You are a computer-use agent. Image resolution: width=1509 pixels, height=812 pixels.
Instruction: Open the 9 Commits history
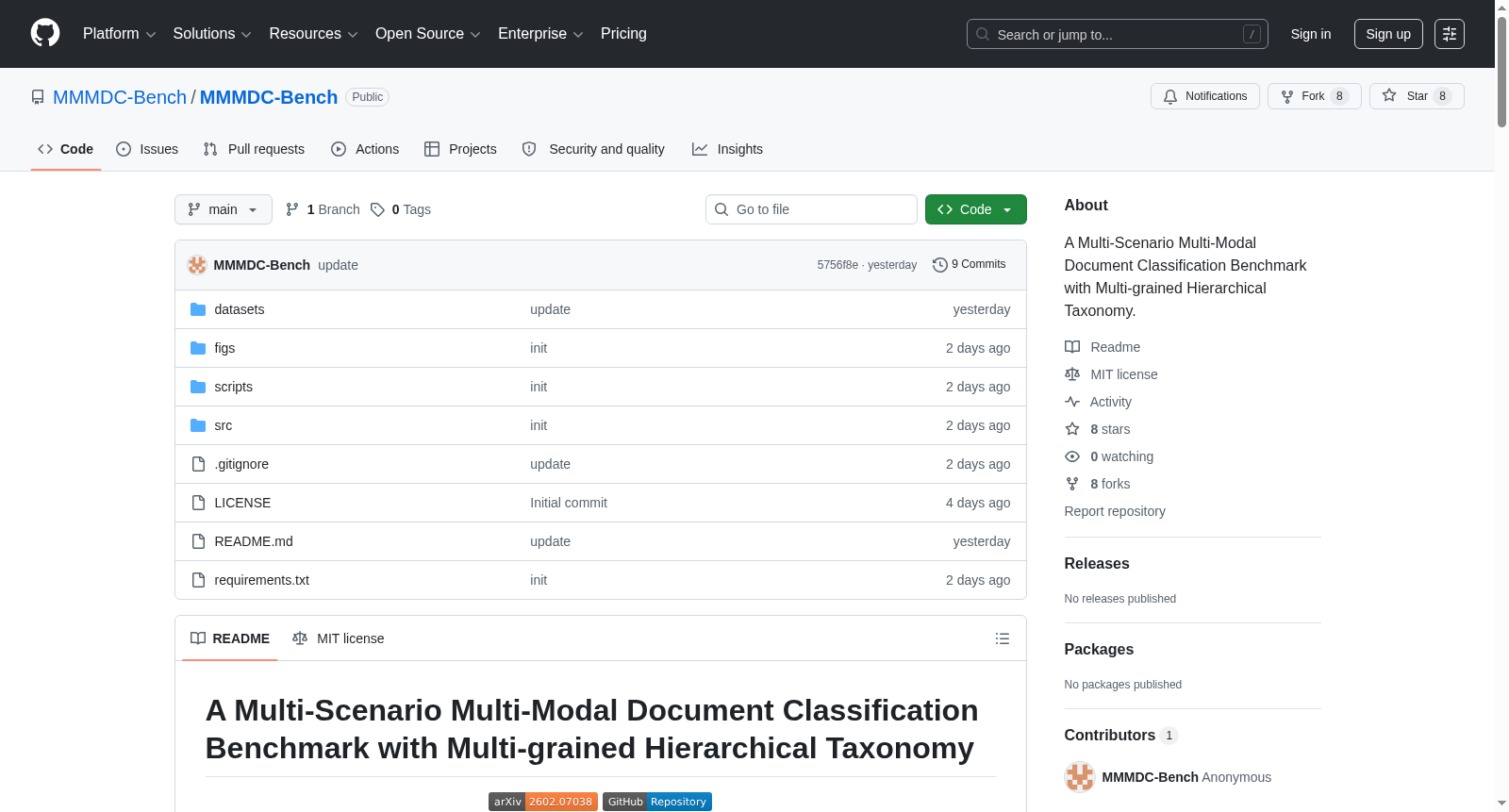point(969,264)
